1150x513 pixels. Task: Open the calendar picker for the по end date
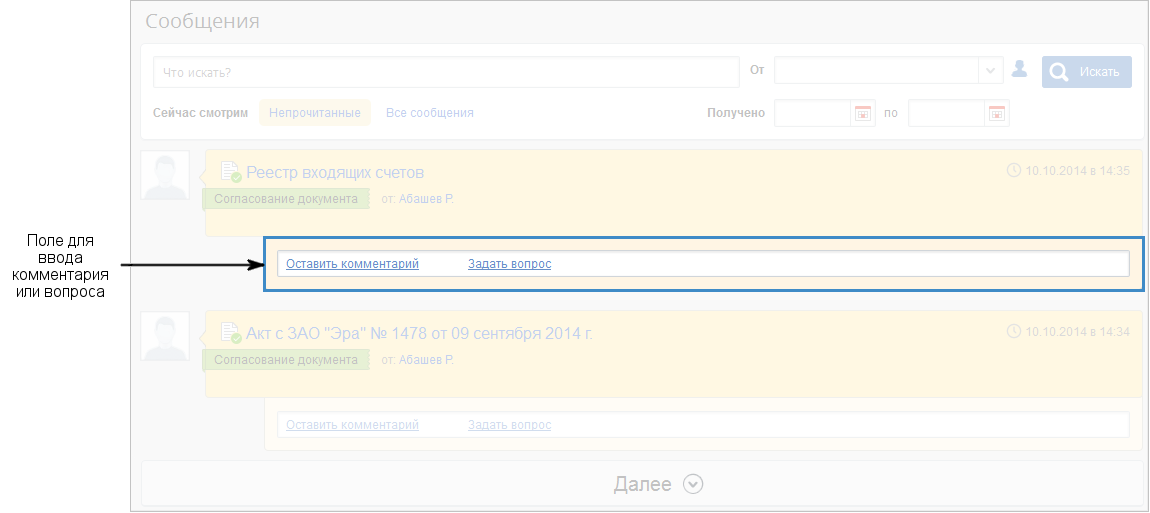(x=997, y=113)
